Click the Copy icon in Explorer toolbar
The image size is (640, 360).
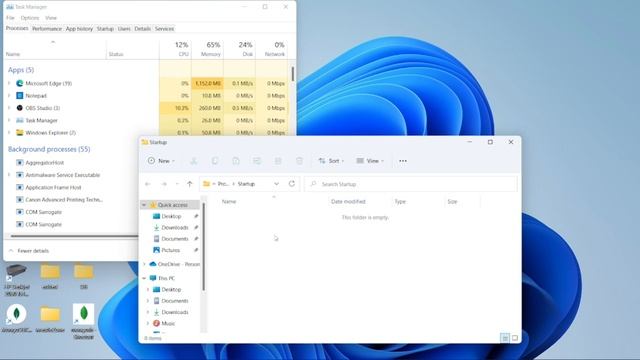tap(215, 161)
